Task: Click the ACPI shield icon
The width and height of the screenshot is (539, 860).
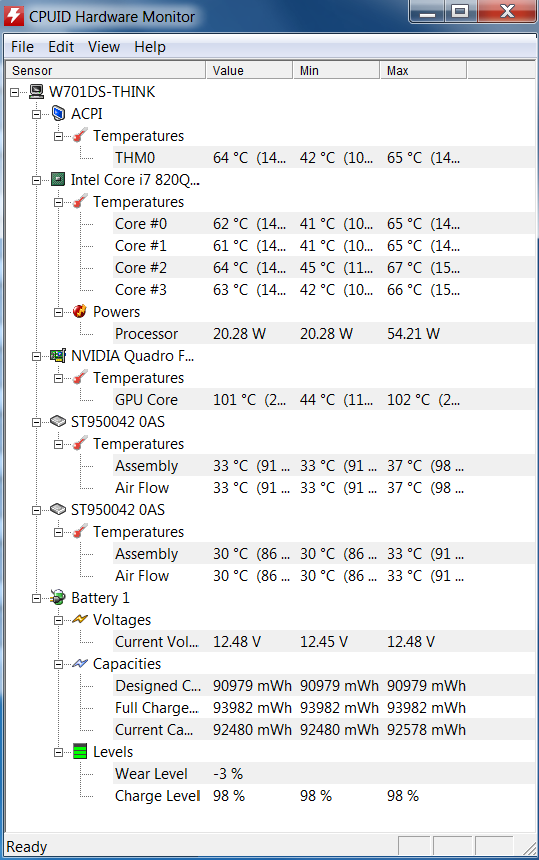Action: tap(58, 114)
